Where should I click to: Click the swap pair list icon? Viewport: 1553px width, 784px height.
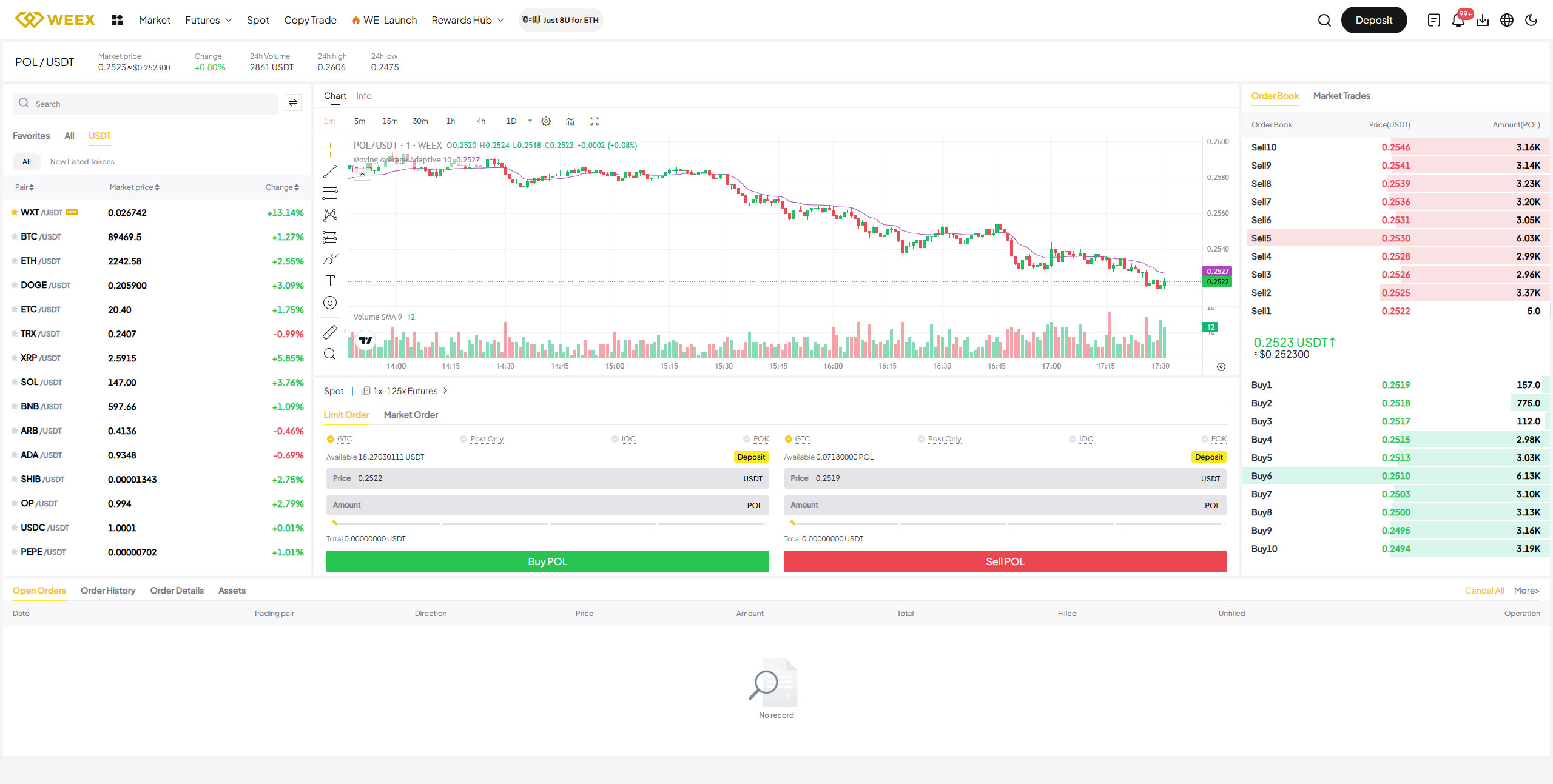tap(293, 103)
